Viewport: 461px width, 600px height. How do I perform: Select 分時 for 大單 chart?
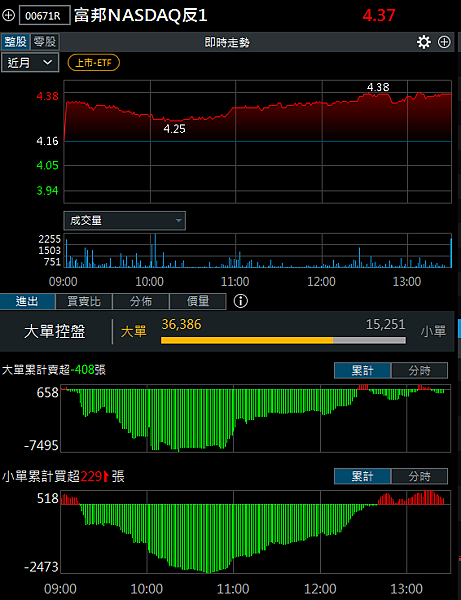coord(419,370)
